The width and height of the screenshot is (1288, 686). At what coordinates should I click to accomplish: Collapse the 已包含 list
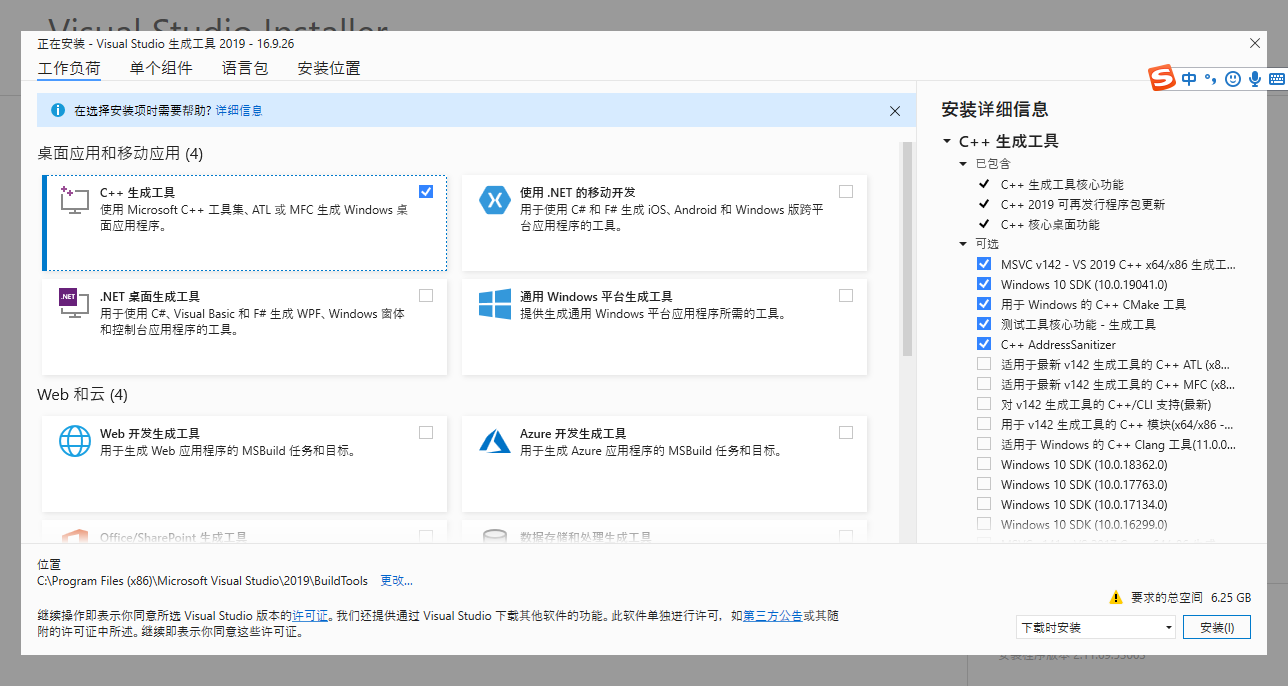[964, 163]
